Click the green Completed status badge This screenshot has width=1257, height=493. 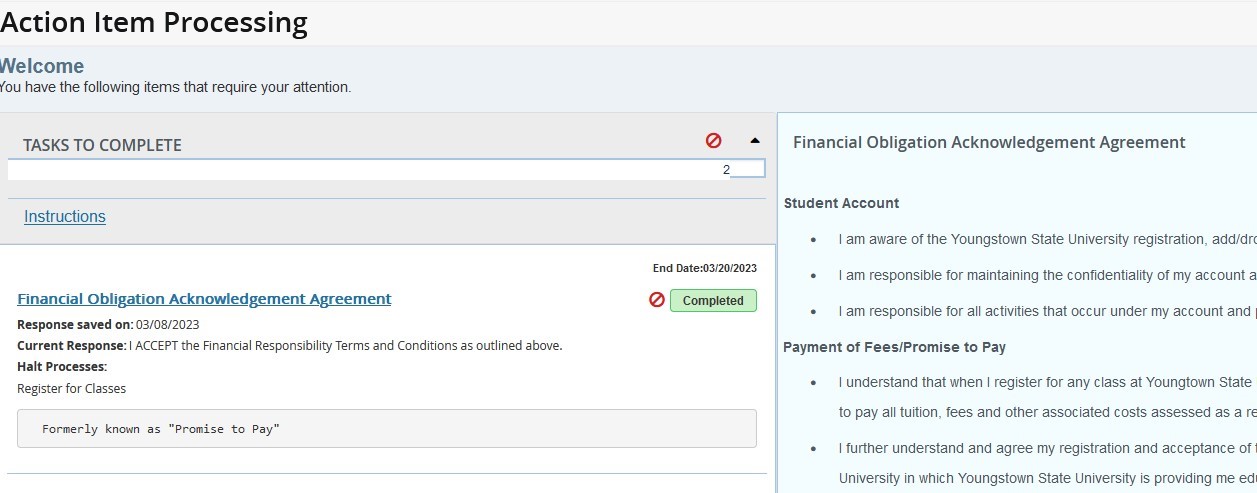[x=713, y=300]
